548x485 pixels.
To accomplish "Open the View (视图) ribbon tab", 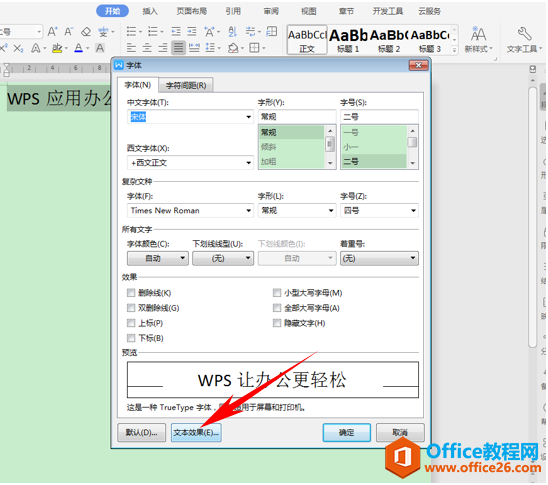I will tap(309, 11).
